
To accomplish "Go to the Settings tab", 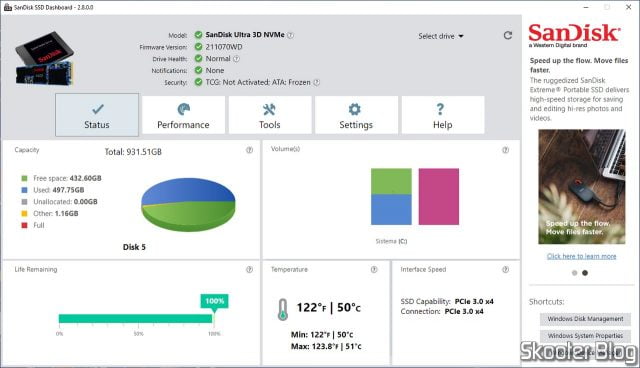I will [x=356, y=115].
